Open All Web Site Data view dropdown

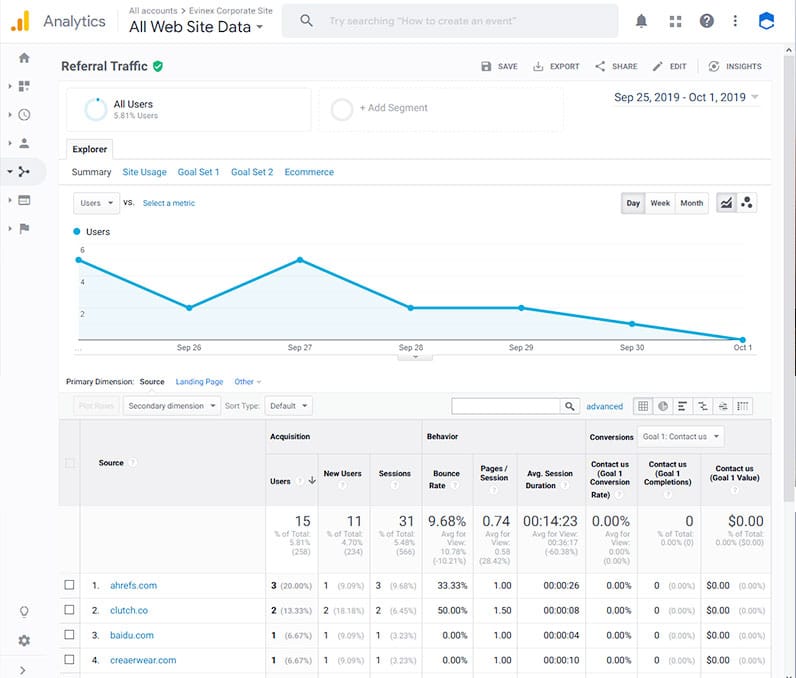tap(196, 27)
